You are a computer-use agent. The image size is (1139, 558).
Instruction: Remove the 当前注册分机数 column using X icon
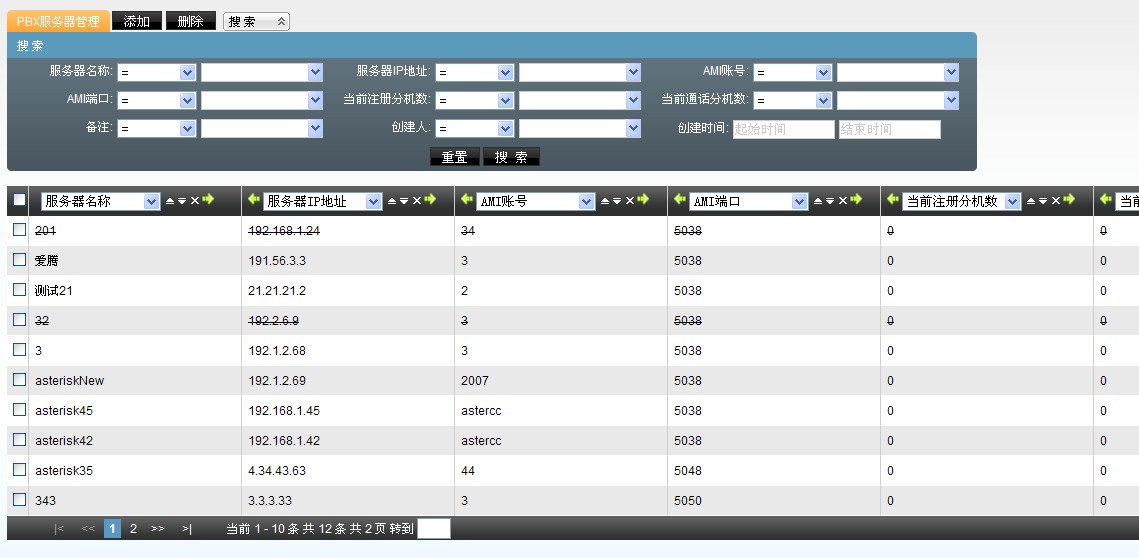(1055, 201)
